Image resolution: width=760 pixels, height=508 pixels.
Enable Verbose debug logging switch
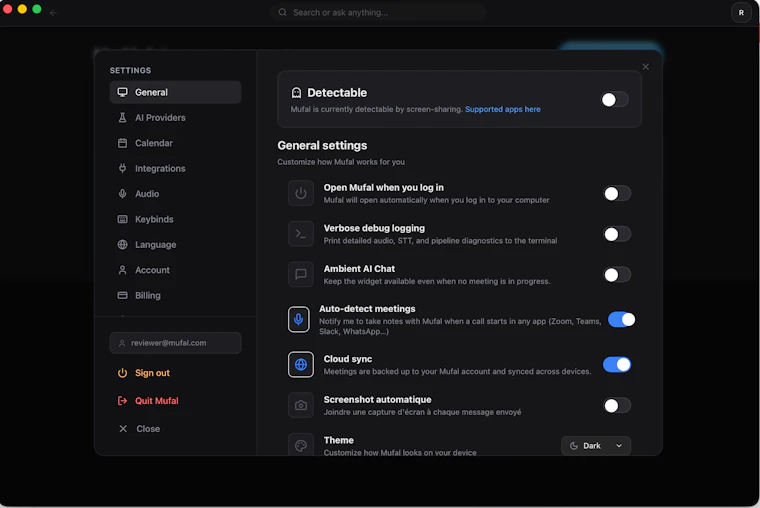[x=617, y=234]
